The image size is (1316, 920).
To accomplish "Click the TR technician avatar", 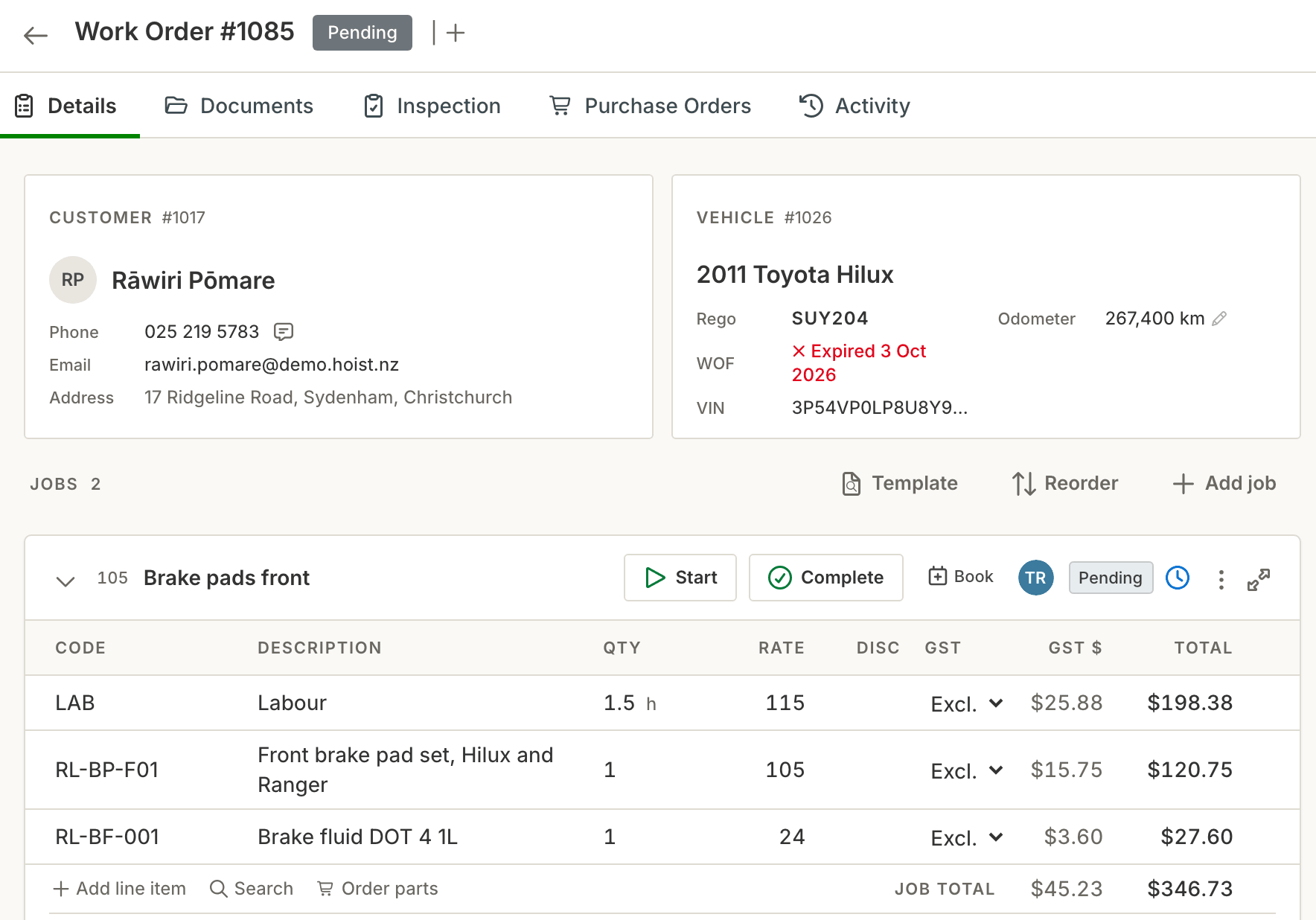I will 1035,578.
